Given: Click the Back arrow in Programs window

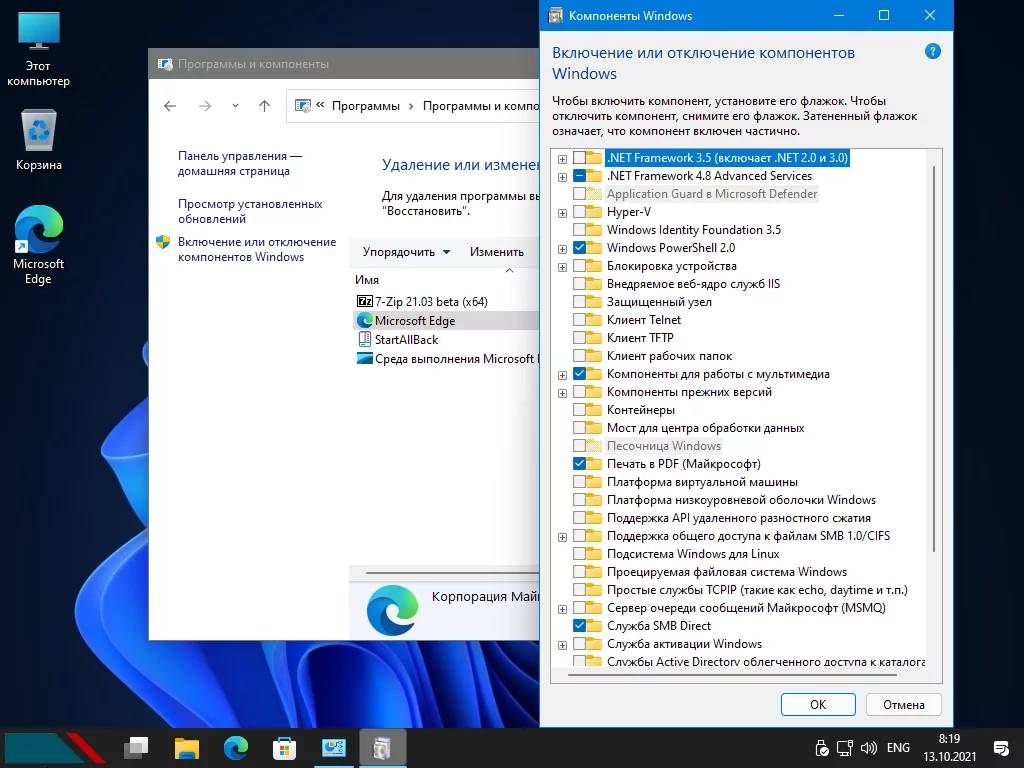Looking at the screenshot, I should pos(170,106).
